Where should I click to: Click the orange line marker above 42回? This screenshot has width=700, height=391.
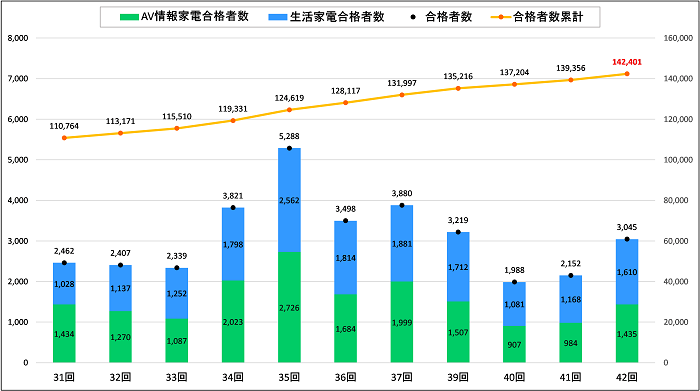coord(627,74)
